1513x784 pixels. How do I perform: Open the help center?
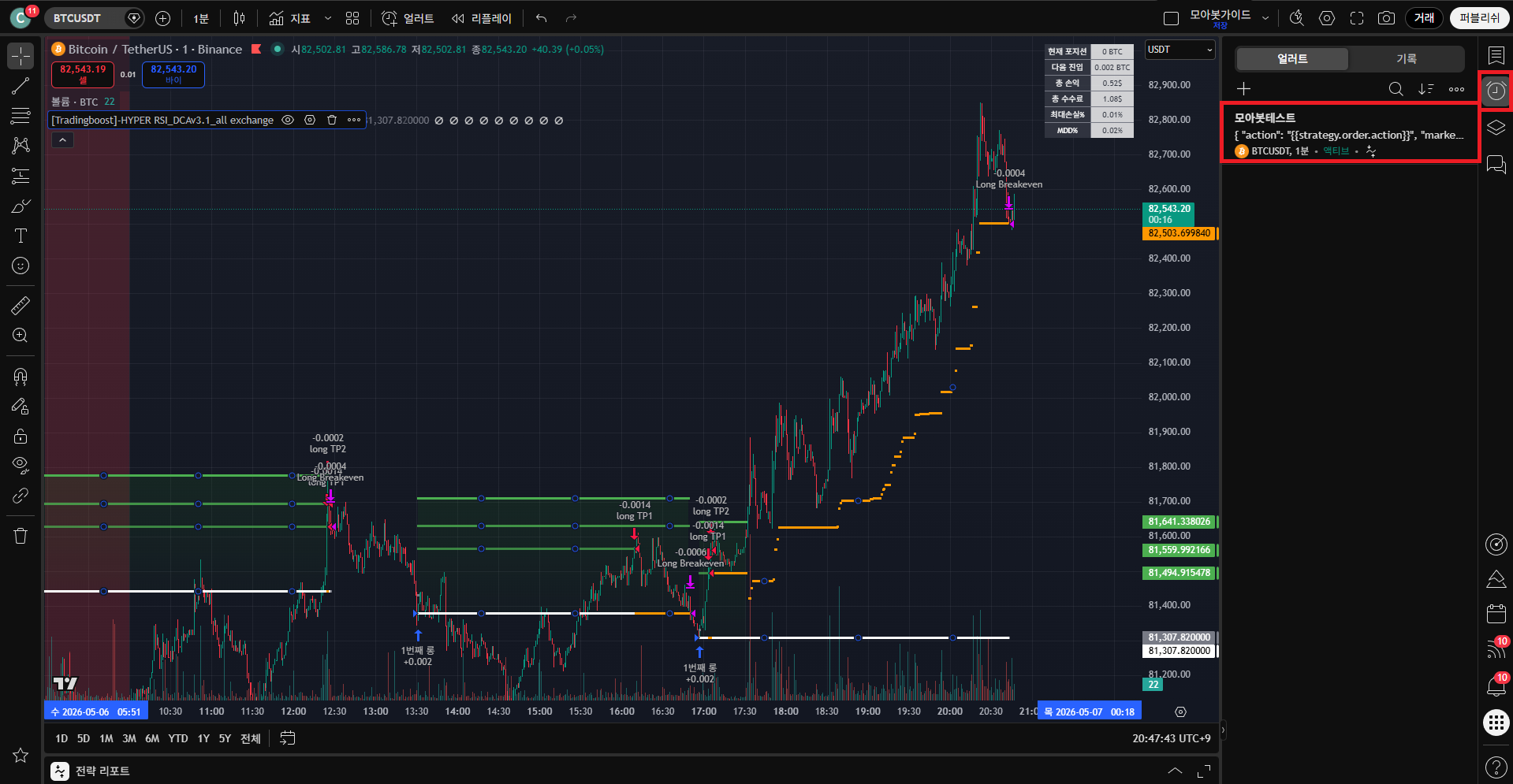click(1496, 766)
